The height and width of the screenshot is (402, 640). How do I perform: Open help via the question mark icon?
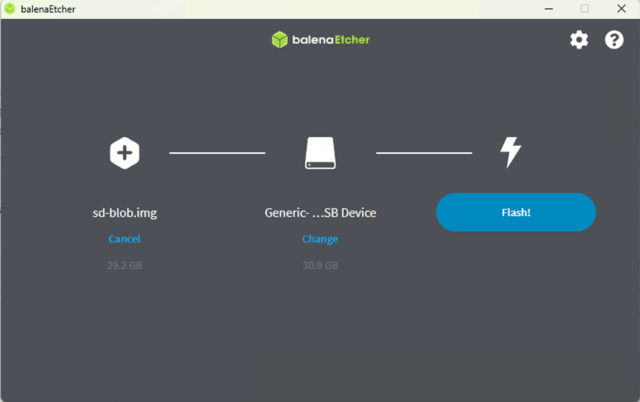click(614, 40)
